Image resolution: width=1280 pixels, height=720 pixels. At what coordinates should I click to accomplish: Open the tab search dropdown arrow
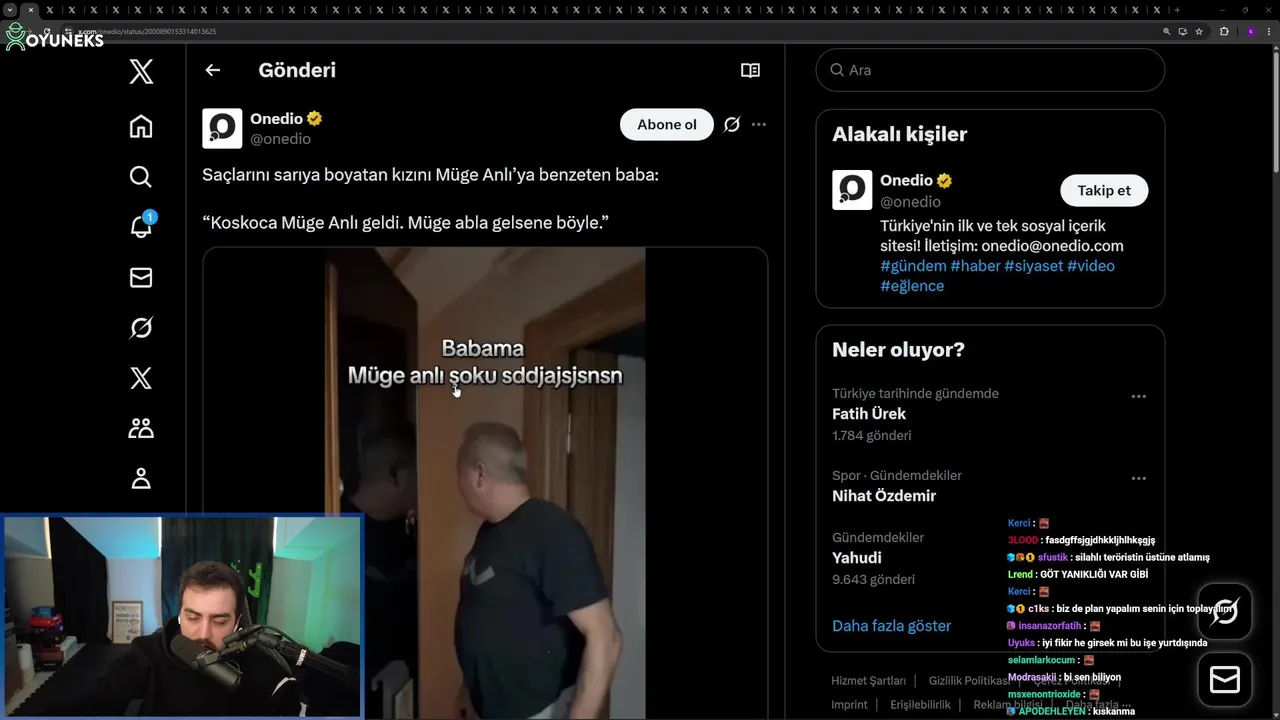(9, 10)
